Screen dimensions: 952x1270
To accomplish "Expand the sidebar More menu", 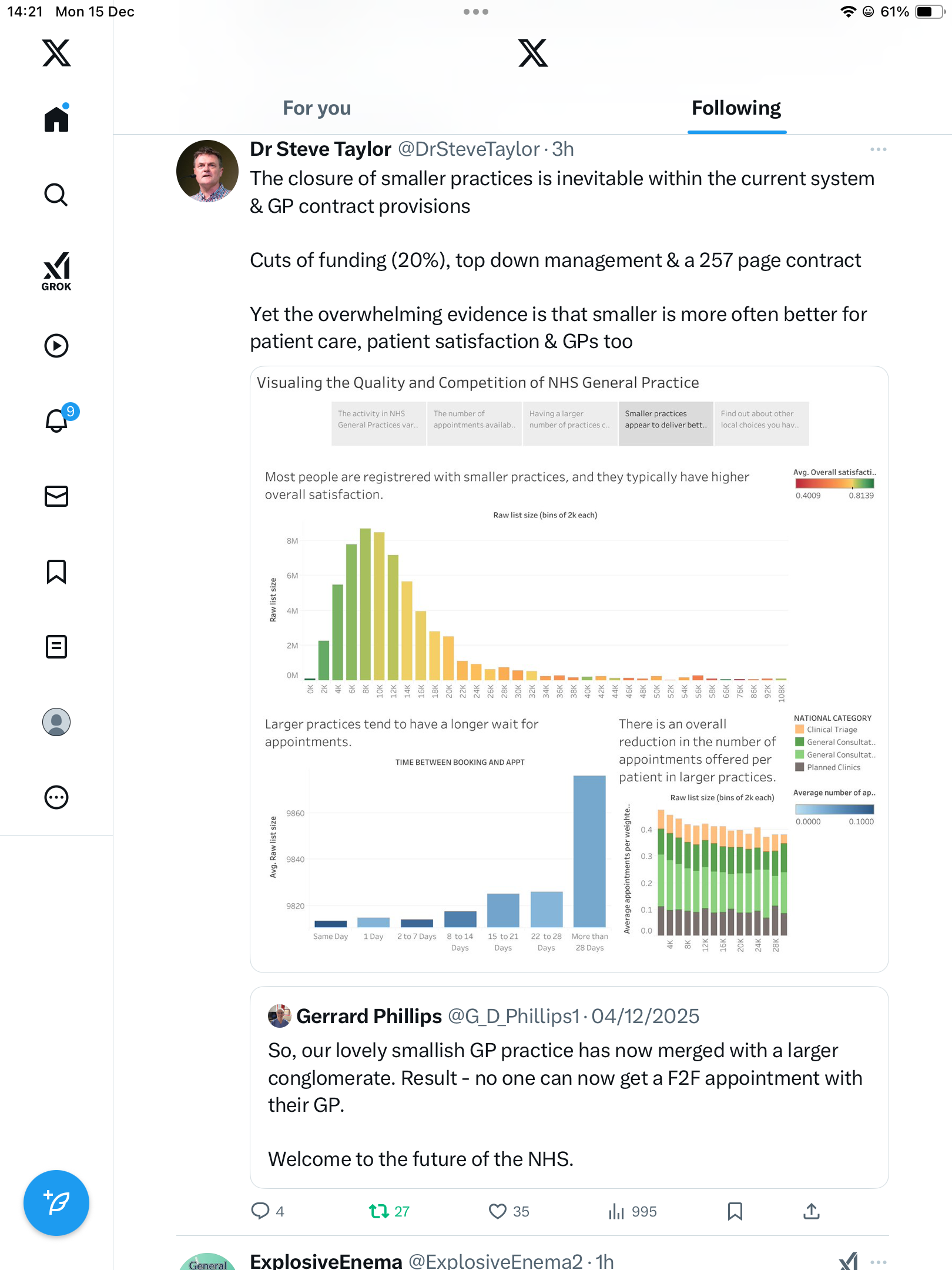I will [56, 797].
